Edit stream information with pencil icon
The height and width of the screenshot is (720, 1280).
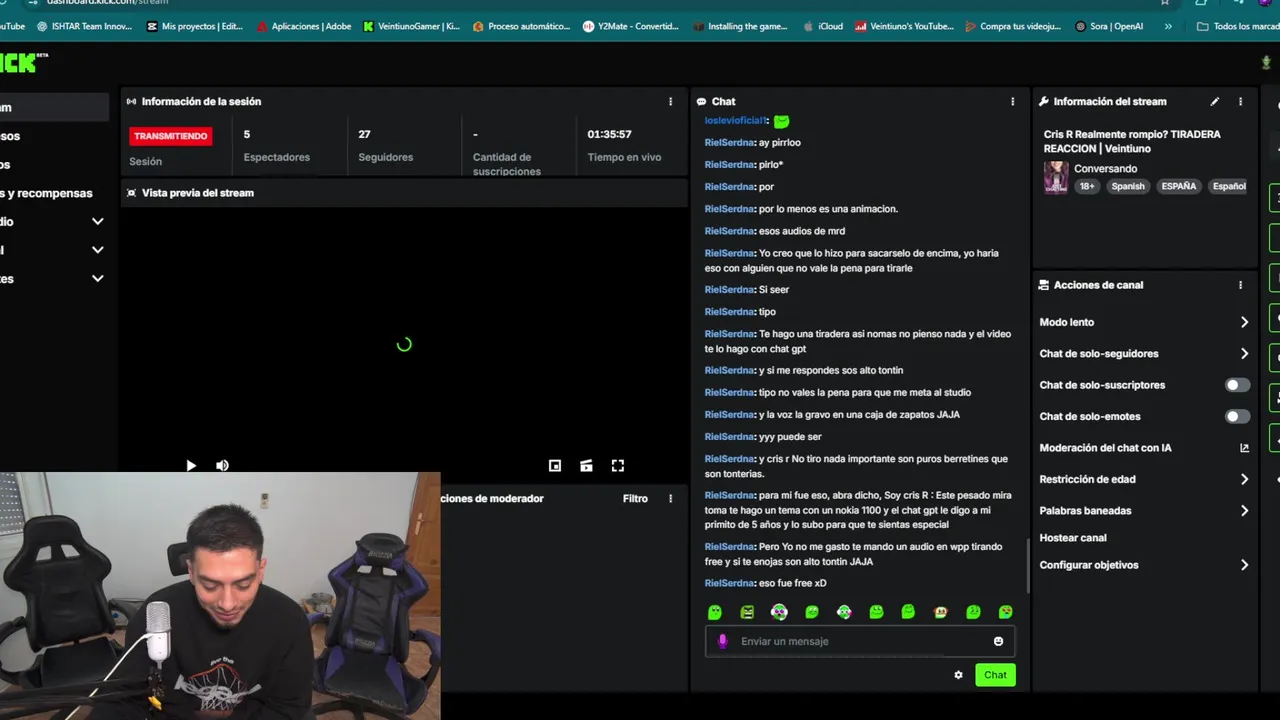pos(1215,101)
